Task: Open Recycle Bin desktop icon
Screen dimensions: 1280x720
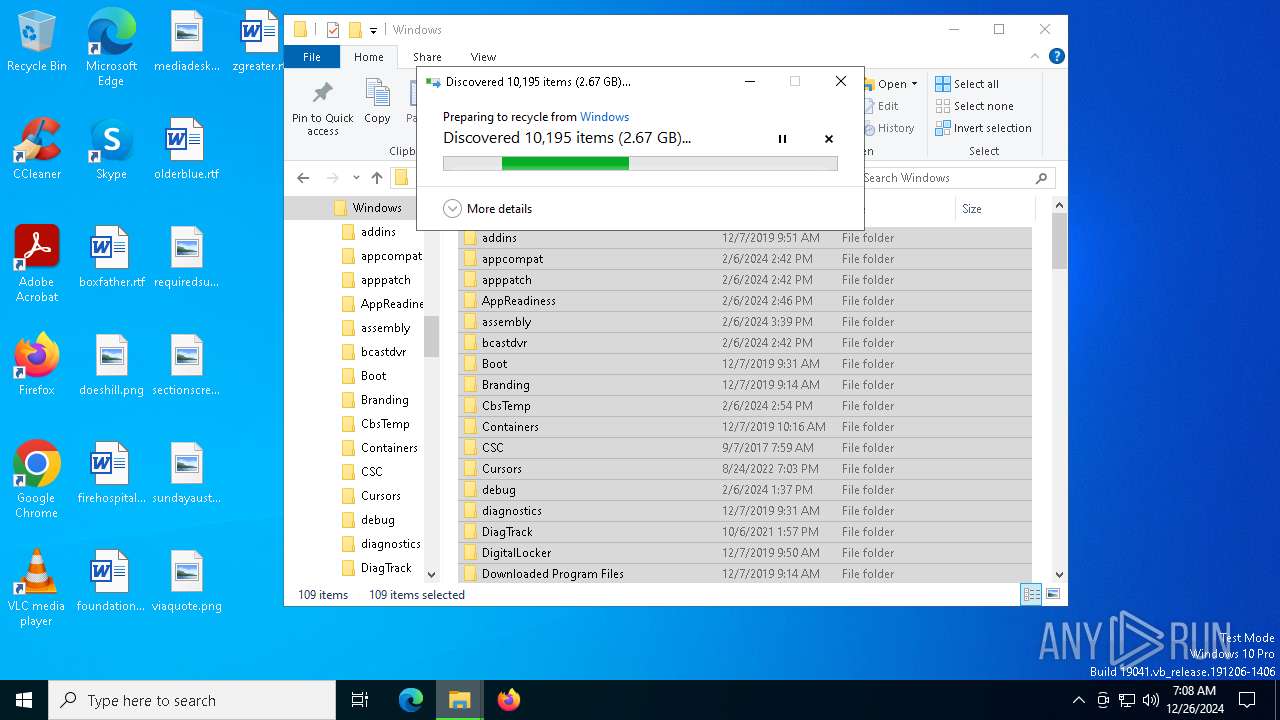Action: pos(37,42)
